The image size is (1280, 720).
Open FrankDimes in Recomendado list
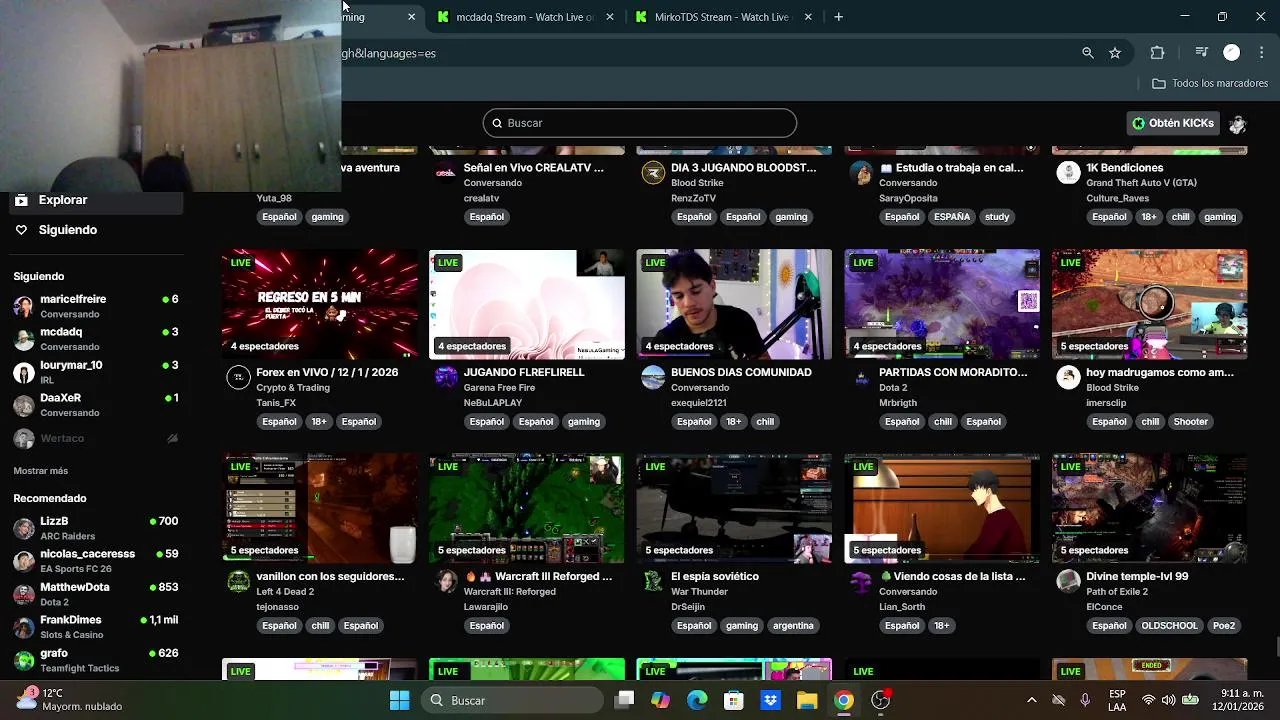[96, 627]
